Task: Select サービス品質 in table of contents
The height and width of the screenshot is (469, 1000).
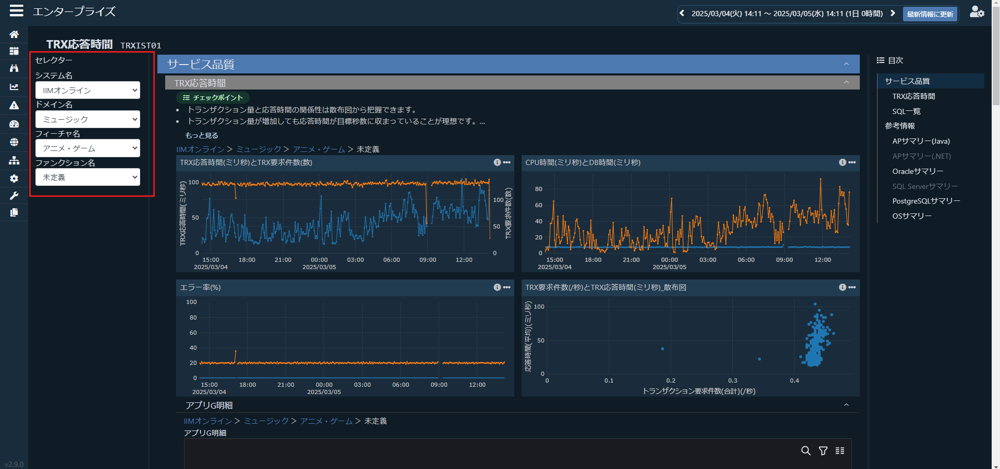Action: pos(907,81)
